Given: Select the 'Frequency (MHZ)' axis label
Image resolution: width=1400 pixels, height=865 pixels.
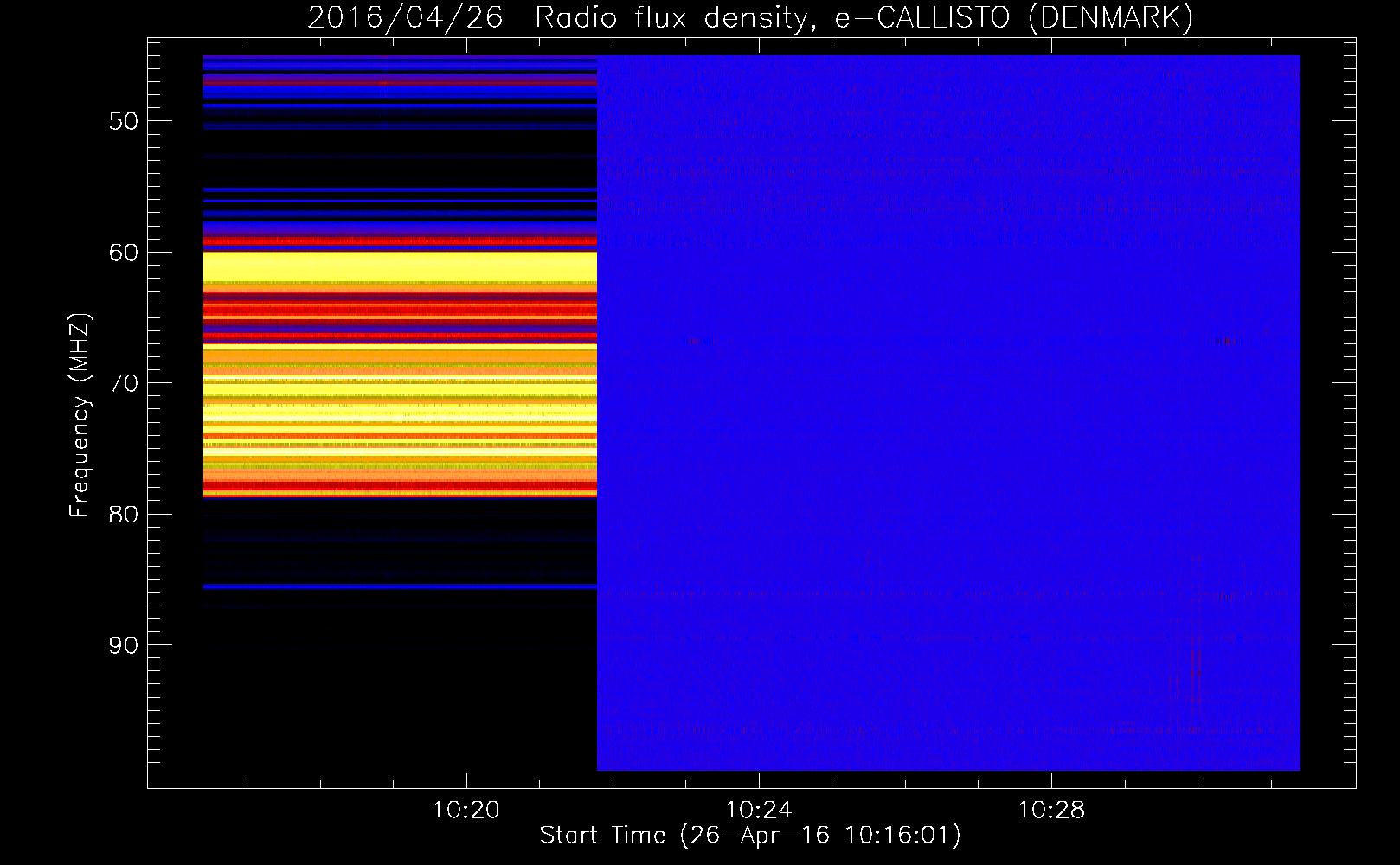Looking at the screenshot, I should [80, 415].
